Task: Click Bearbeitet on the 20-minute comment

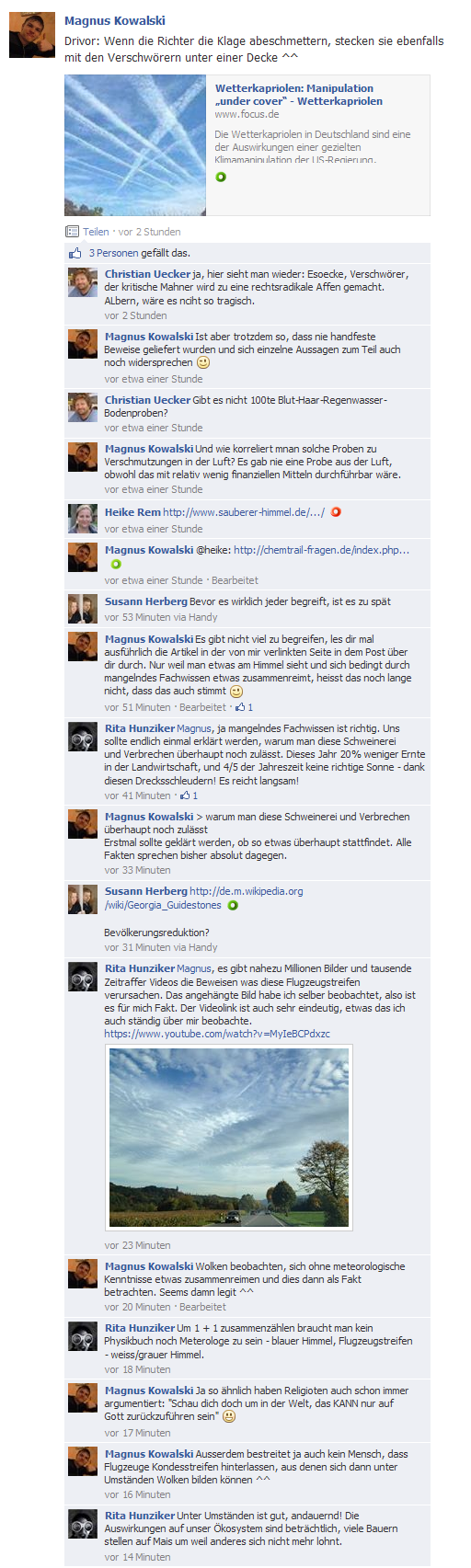Action: point(202,1307)
